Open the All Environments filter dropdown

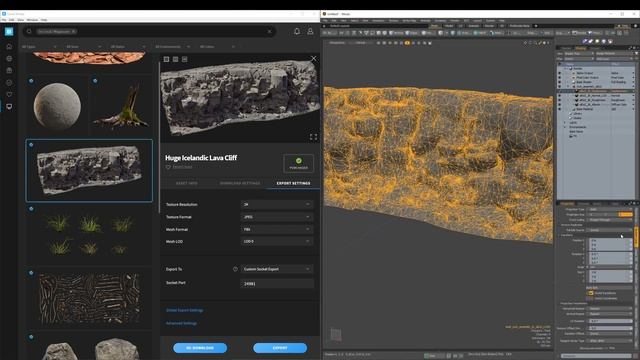tap(172, 47)
